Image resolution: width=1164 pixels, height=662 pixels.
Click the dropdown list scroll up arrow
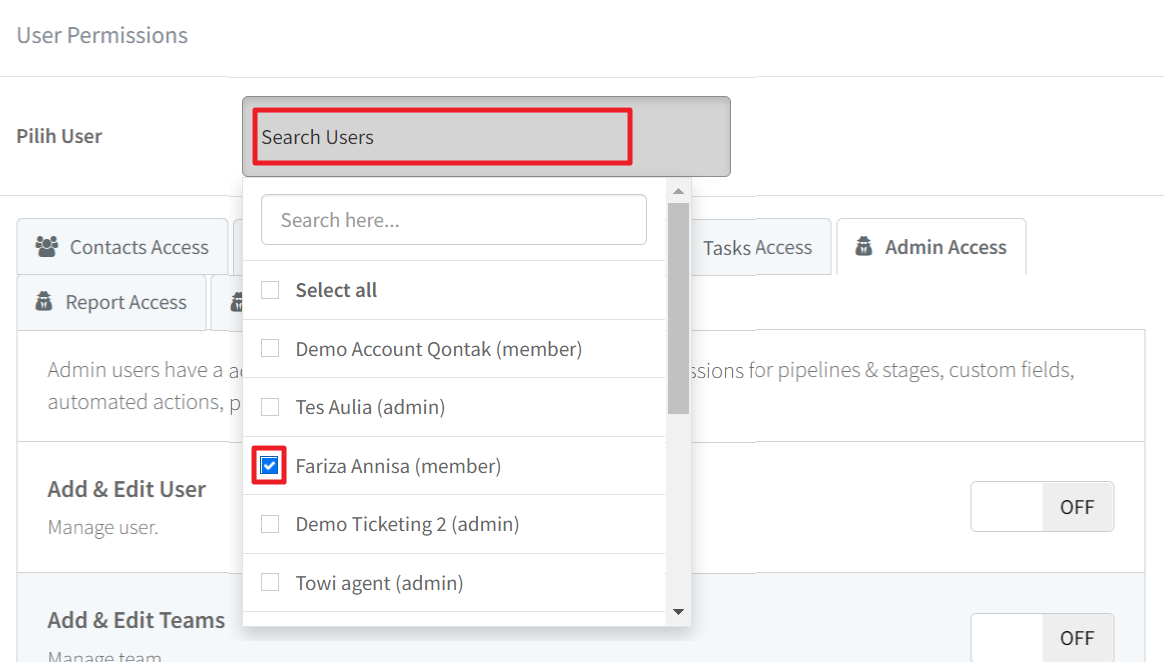click(x=678, y=191)
